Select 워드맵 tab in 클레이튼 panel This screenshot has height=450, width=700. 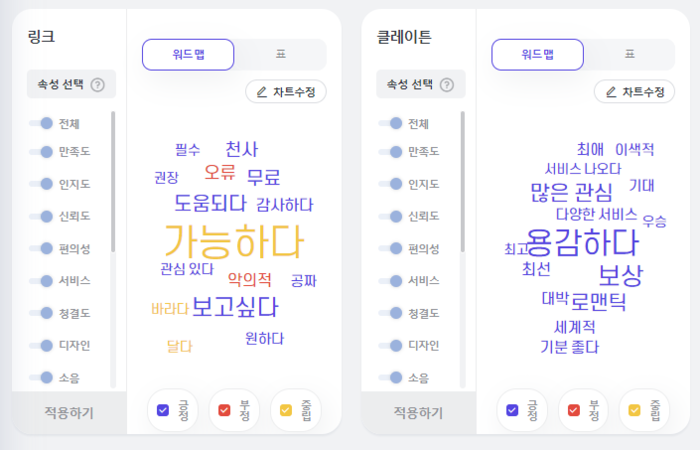click(x=538, y=54)
